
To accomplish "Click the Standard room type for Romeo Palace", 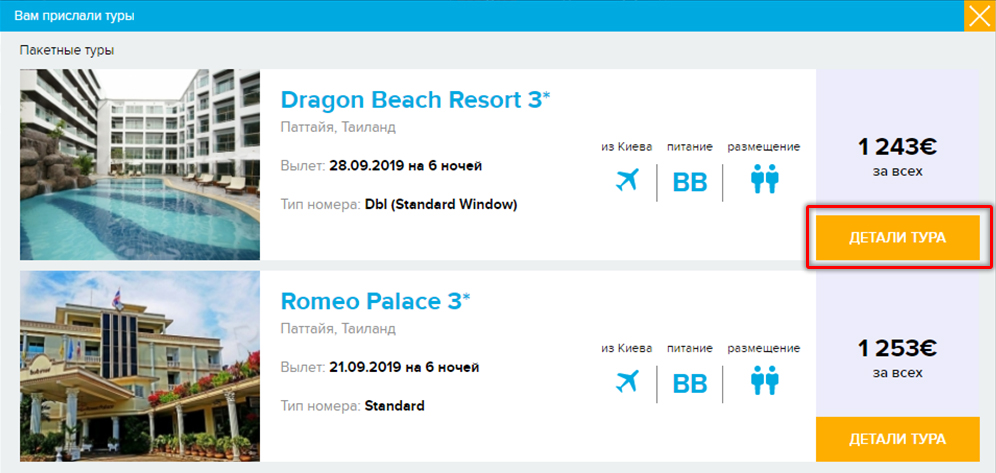I will click(394, 406).
